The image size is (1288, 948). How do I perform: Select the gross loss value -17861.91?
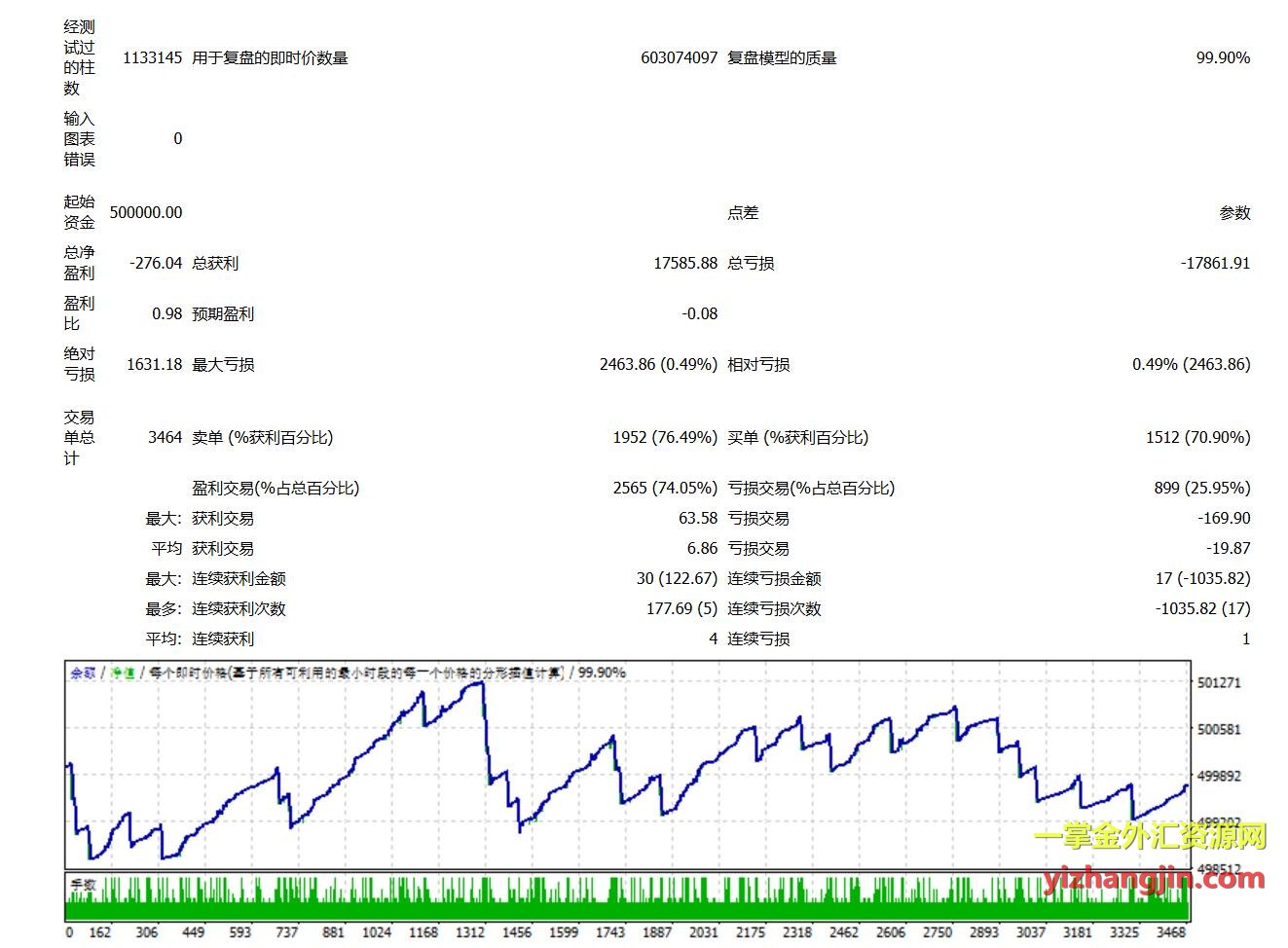coord(1215,264)
